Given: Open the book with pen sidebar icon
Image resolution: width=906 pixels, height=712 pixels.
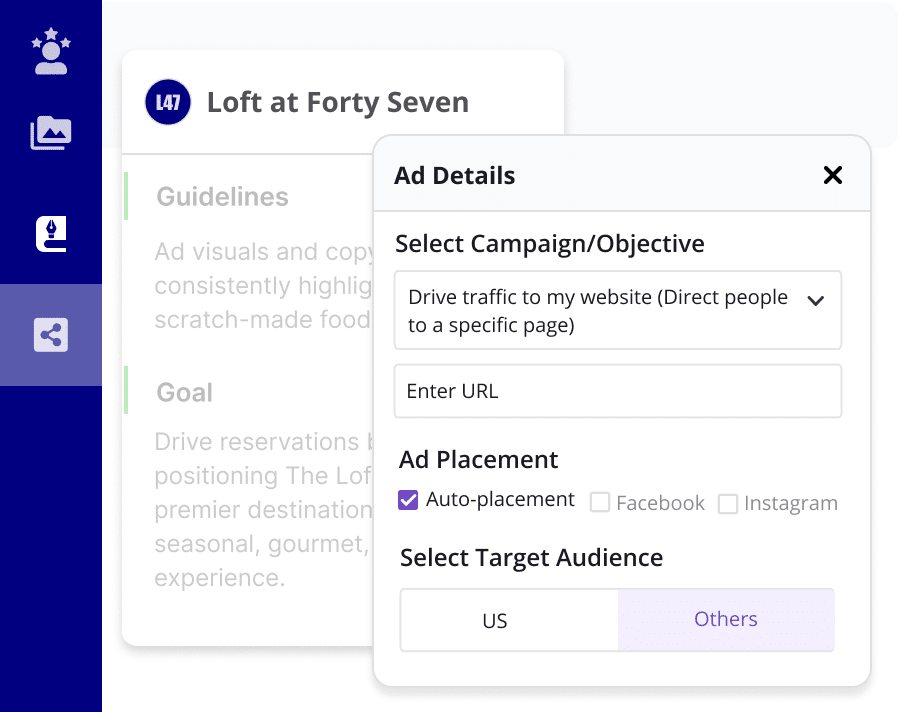Looking at the screenshot, I should click(x=51, y=234).
